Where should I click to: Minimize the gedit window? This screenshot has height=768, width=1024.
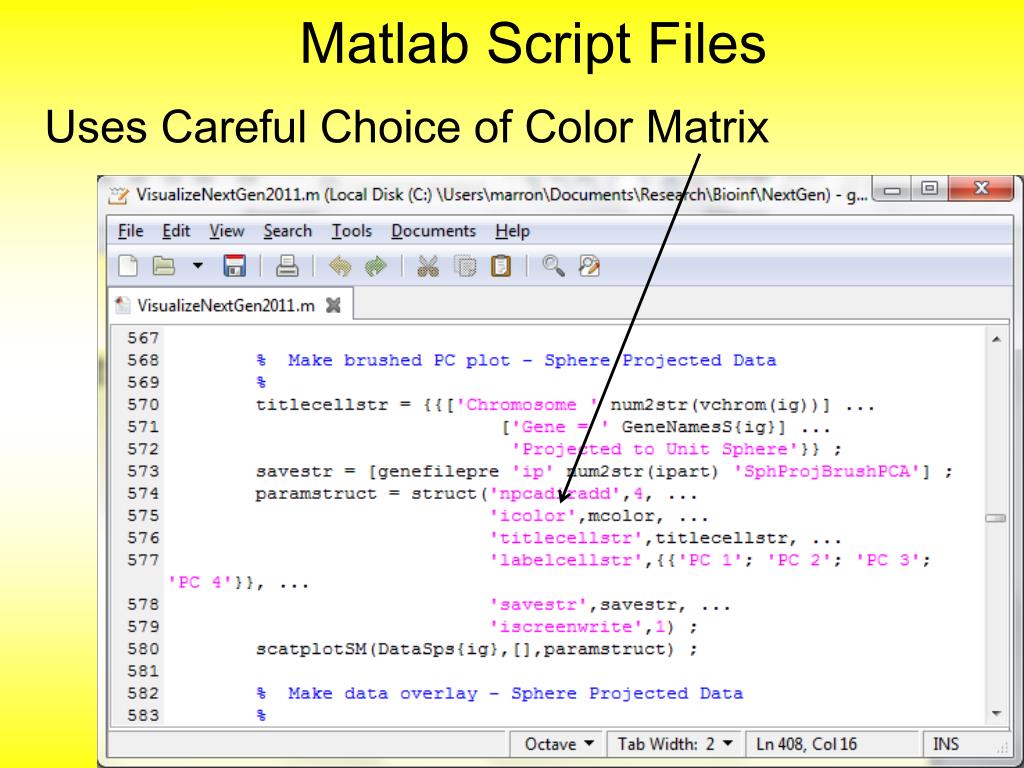[x=892, y=189]
